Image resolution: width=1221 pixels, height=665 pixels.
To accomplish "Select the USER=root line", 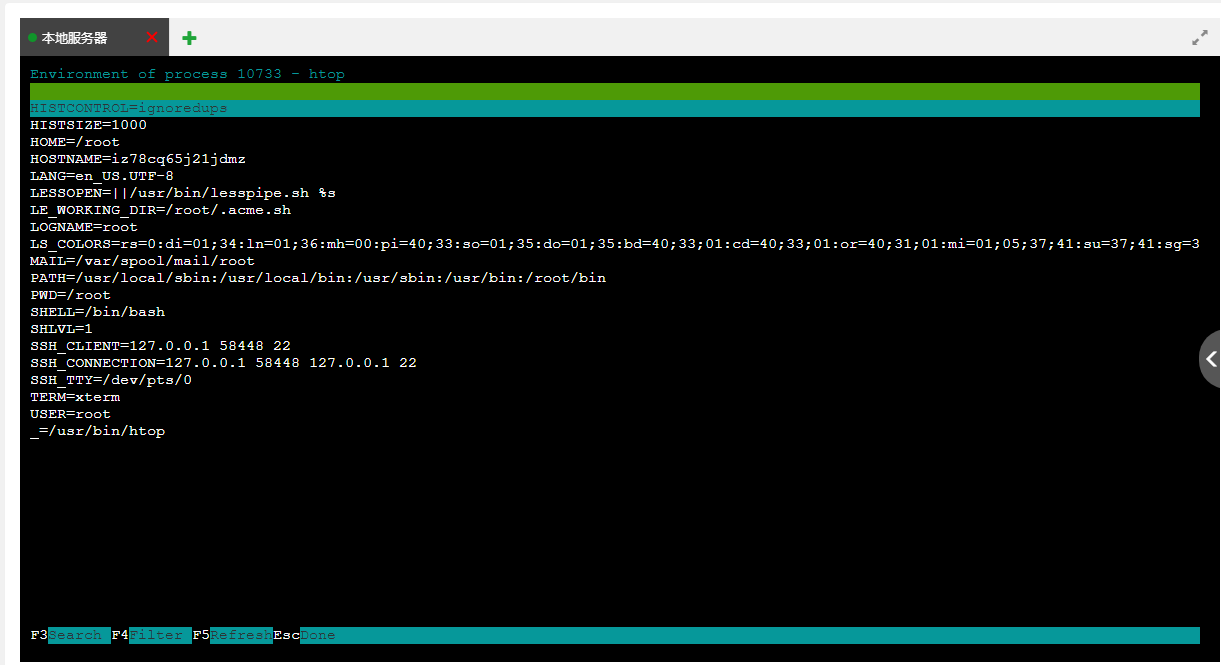I will (x=70, y=414).
